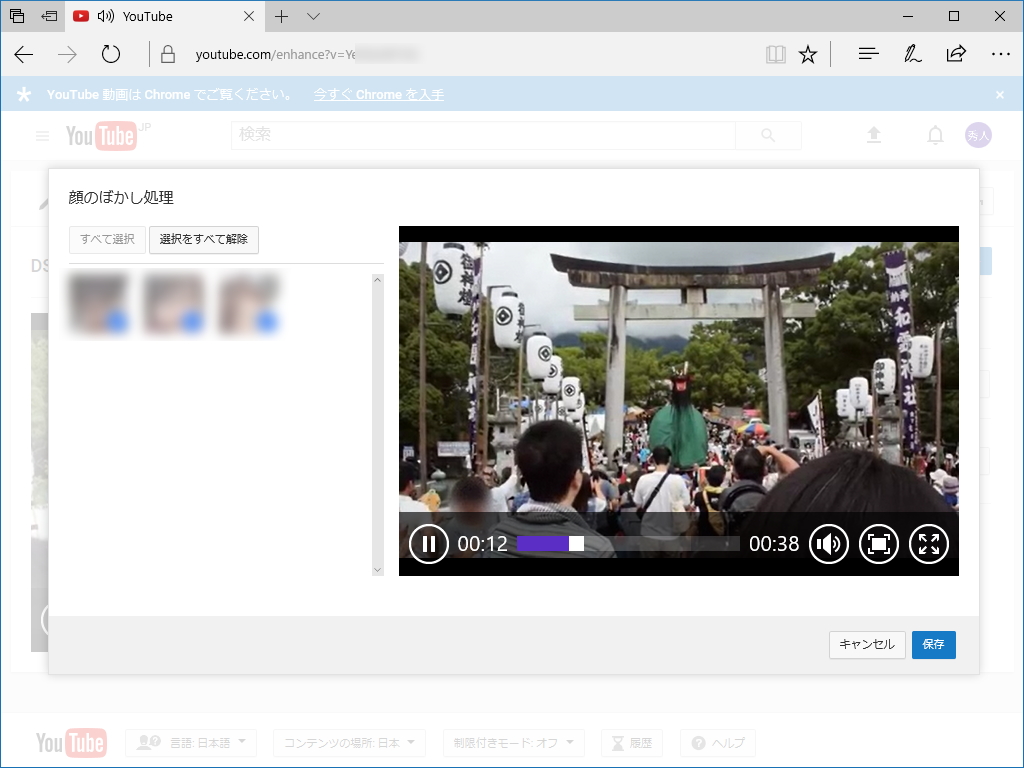This screenshot has width=1024, height=768.
Task: Click the 今すぐ Chrome を入手 link
Action: (378, 94)
